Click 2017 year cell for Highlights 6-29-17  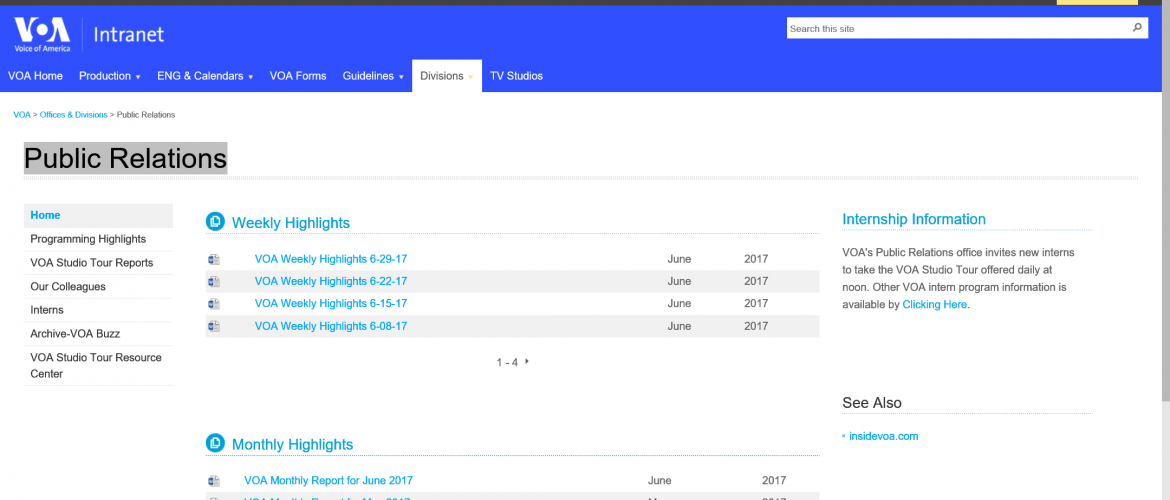click(x=756, y=259)
